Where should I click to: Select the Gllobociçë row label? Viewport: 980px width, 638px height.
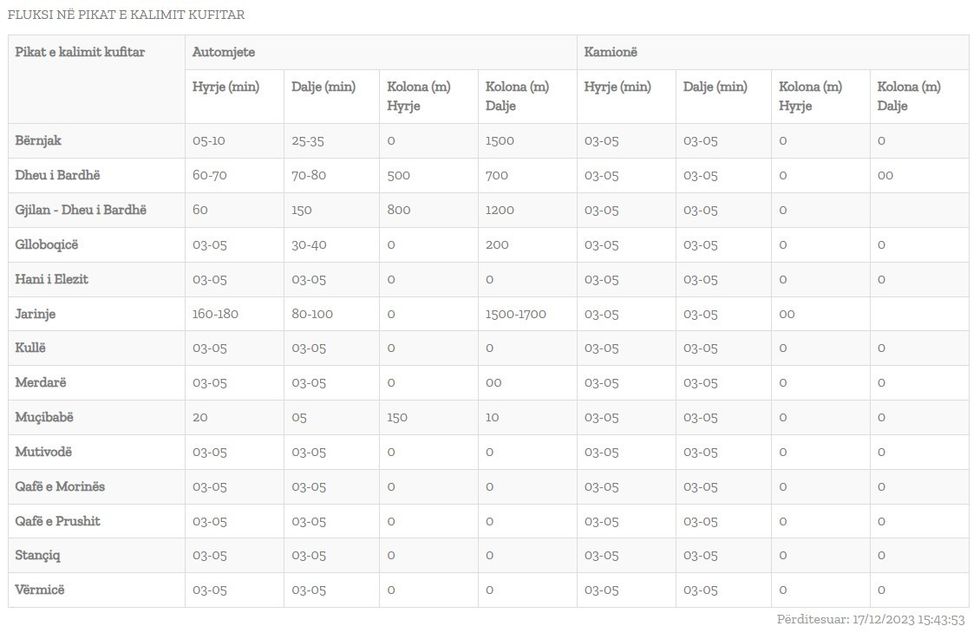point(46,245)
